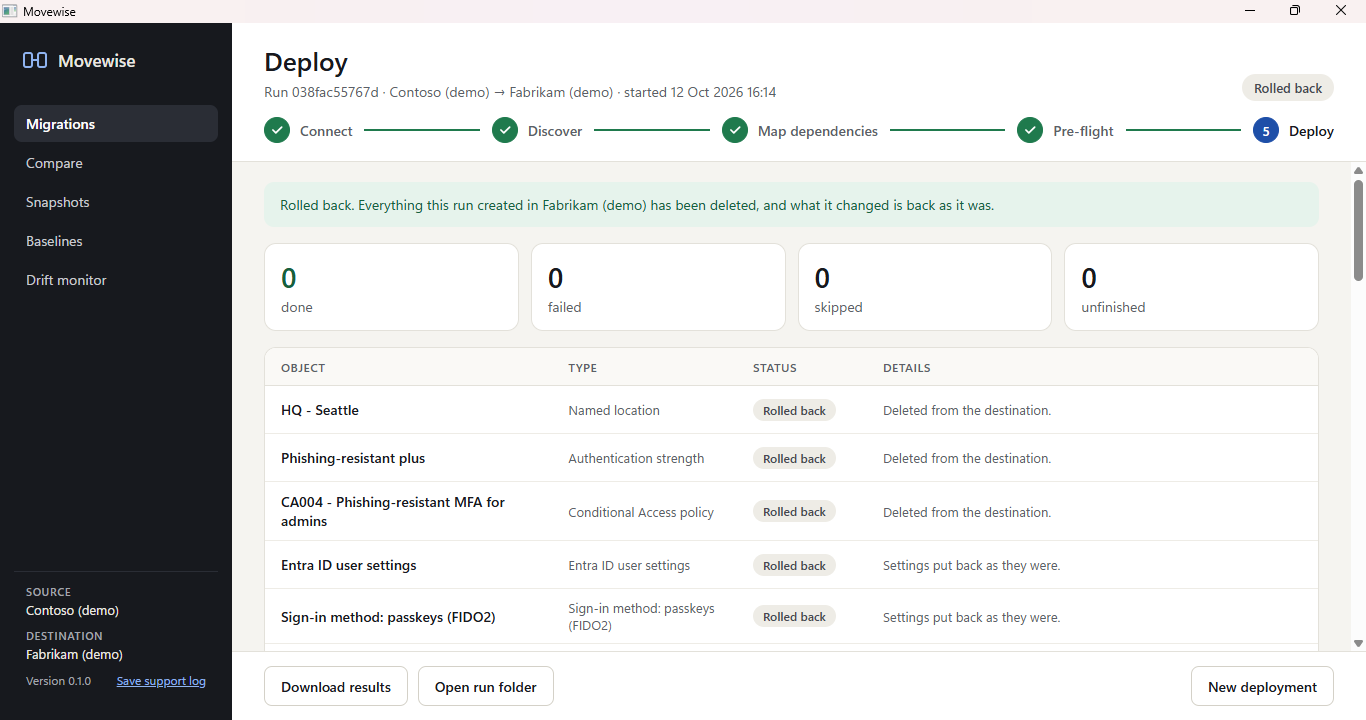Click the OBJECT column header

coord(303,368)
